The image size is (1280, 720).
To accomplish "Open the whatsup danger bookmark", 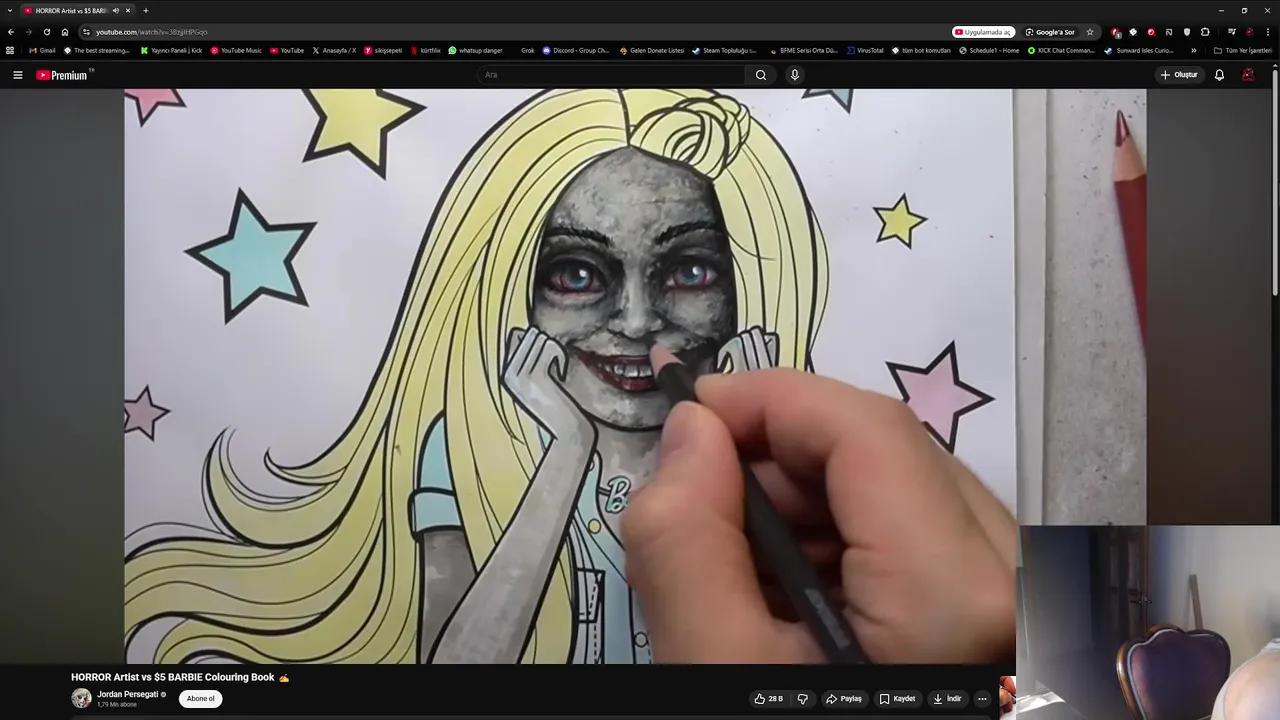I will (x=476, y=50).
